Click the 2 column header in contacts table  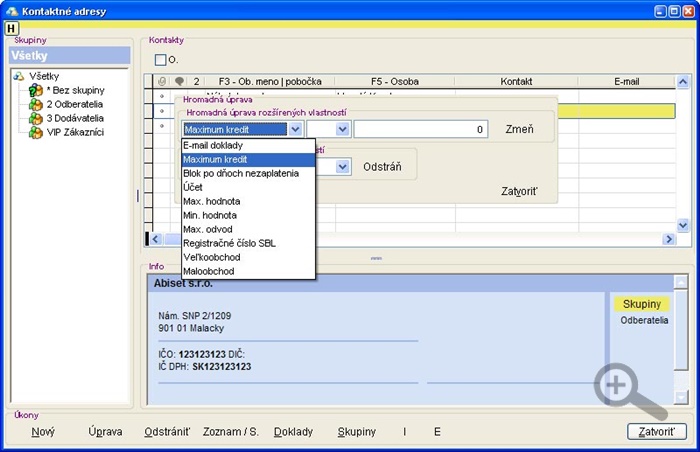196,81
